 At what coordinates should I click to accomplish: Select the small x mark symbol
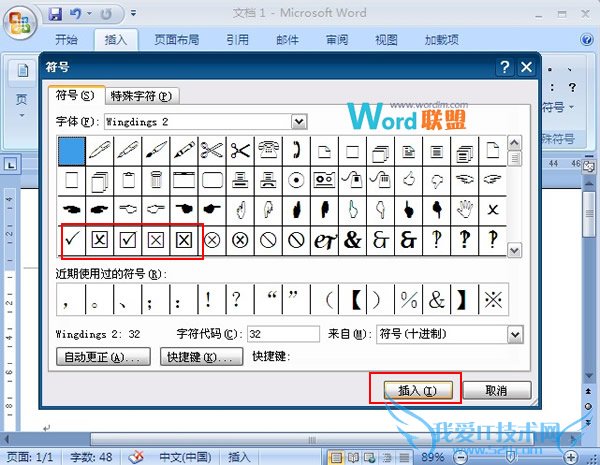click(493, 210)
